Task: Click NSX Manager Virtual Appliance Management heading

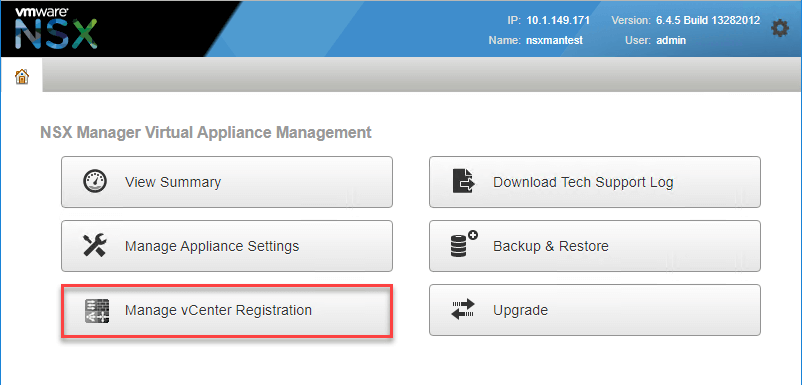Action: 206,133
